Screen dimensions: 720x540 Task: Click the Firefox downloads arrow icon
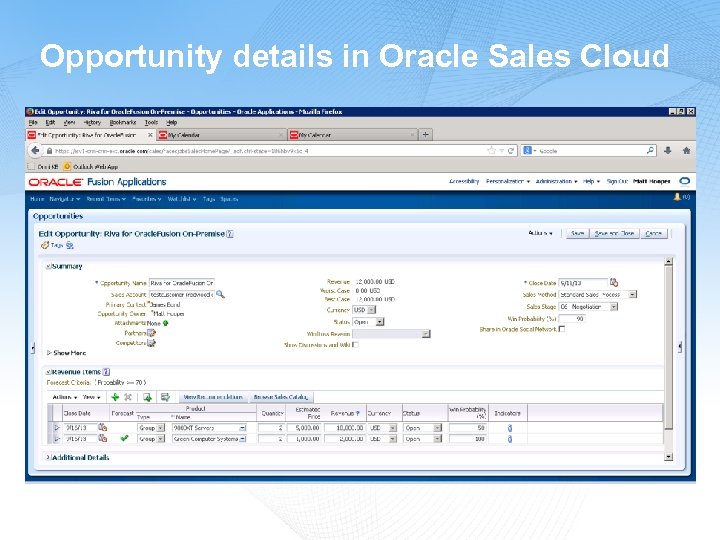point(668,151)
